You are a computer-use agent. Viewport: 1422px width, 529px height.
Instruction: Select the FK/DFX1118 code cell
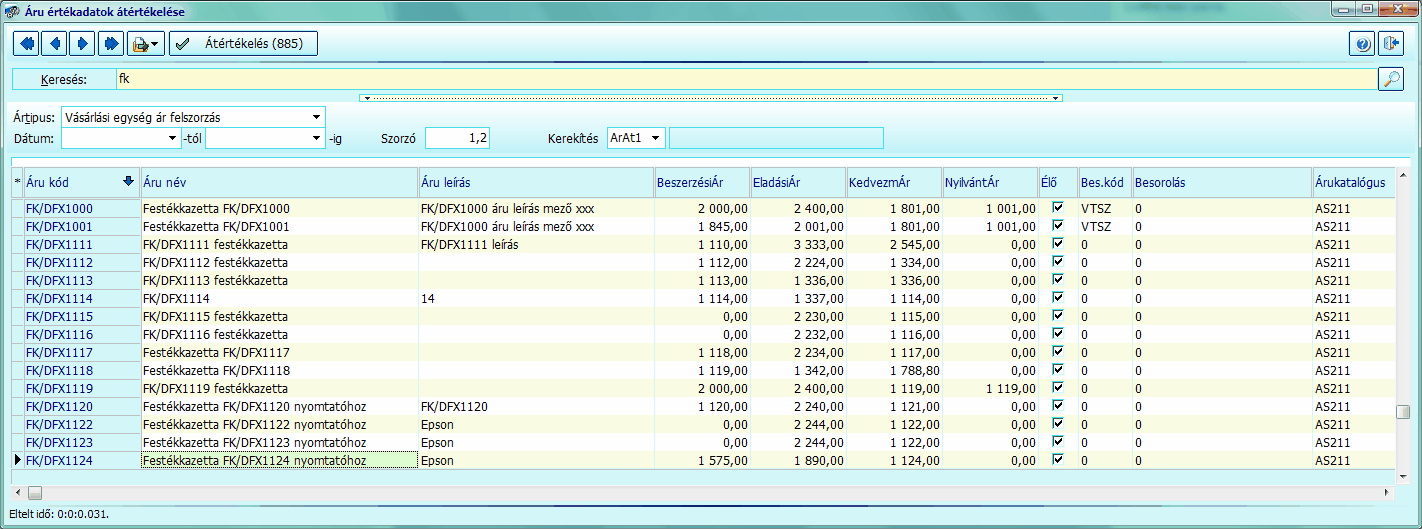coord(82,370)
